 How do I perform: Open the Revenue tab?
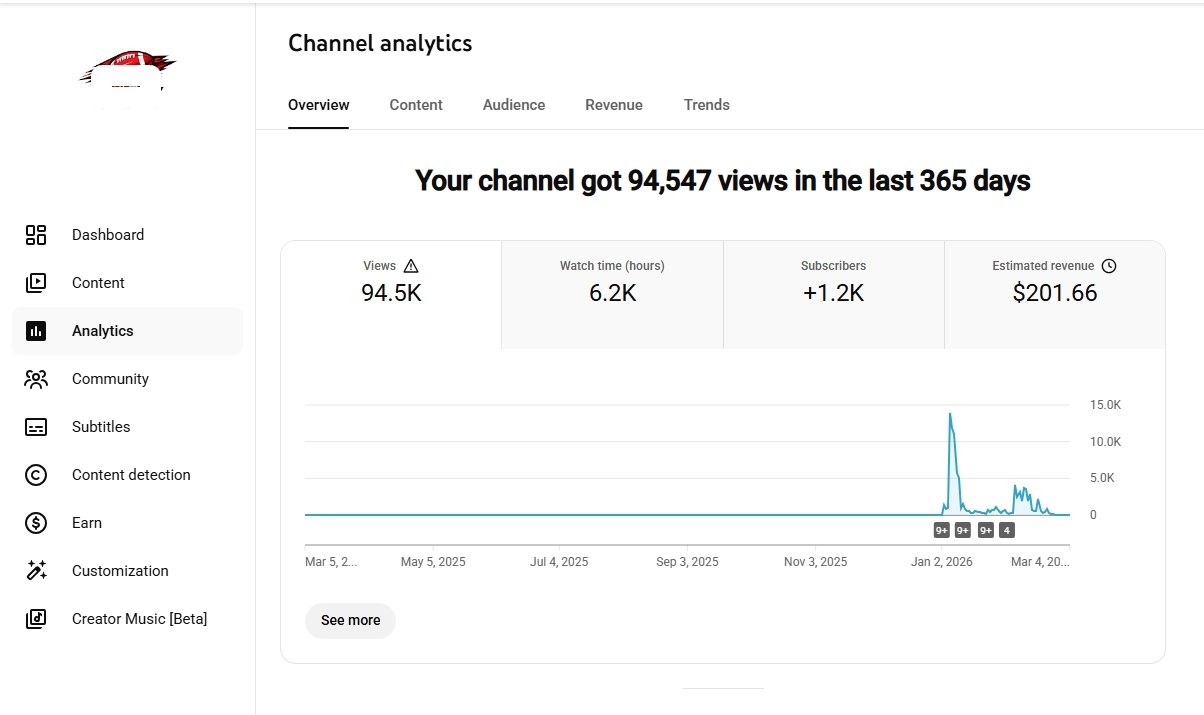(x=614, y=105)
